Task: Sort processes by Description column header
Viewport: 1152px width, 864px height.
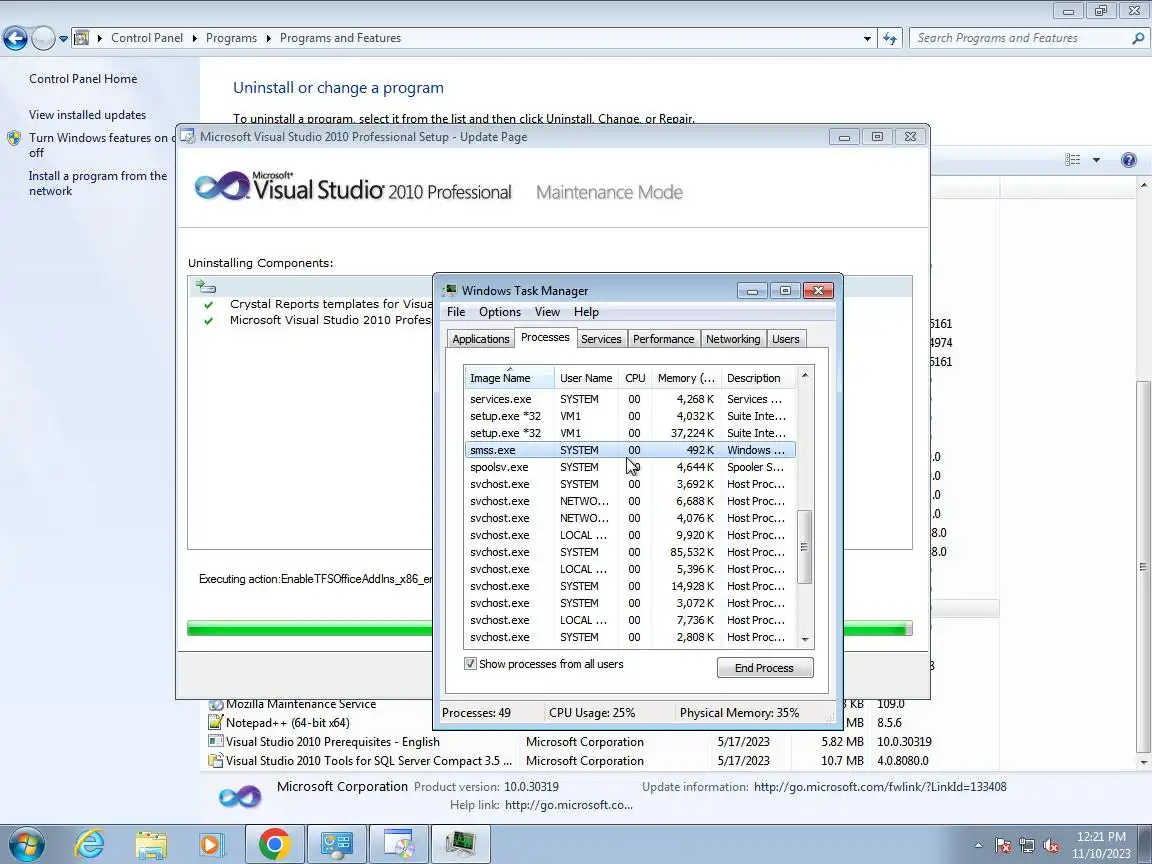Action: point(757,378)
